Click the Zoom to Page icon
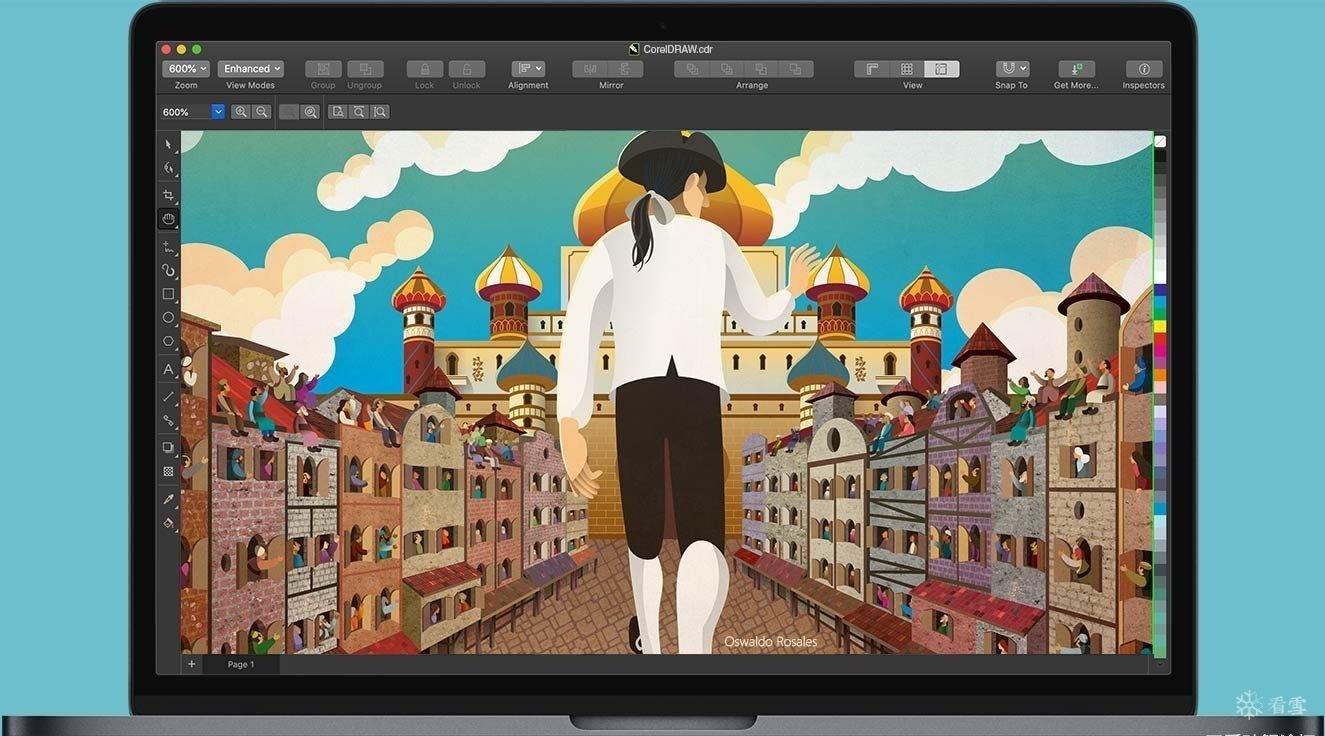Screen dimensions: 1325x736 pyautogui.click(x=338, y=112)
